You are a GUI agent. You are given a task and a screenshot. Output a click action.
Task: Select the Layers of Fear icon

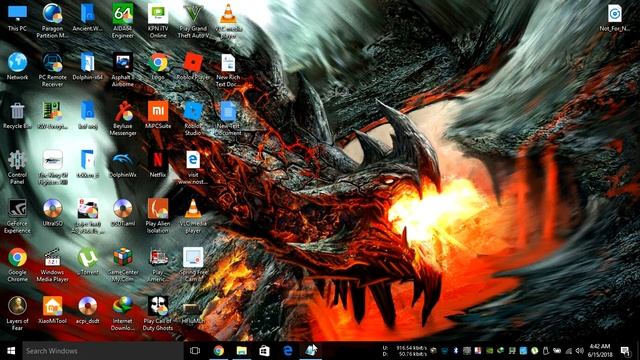(17, 314)
